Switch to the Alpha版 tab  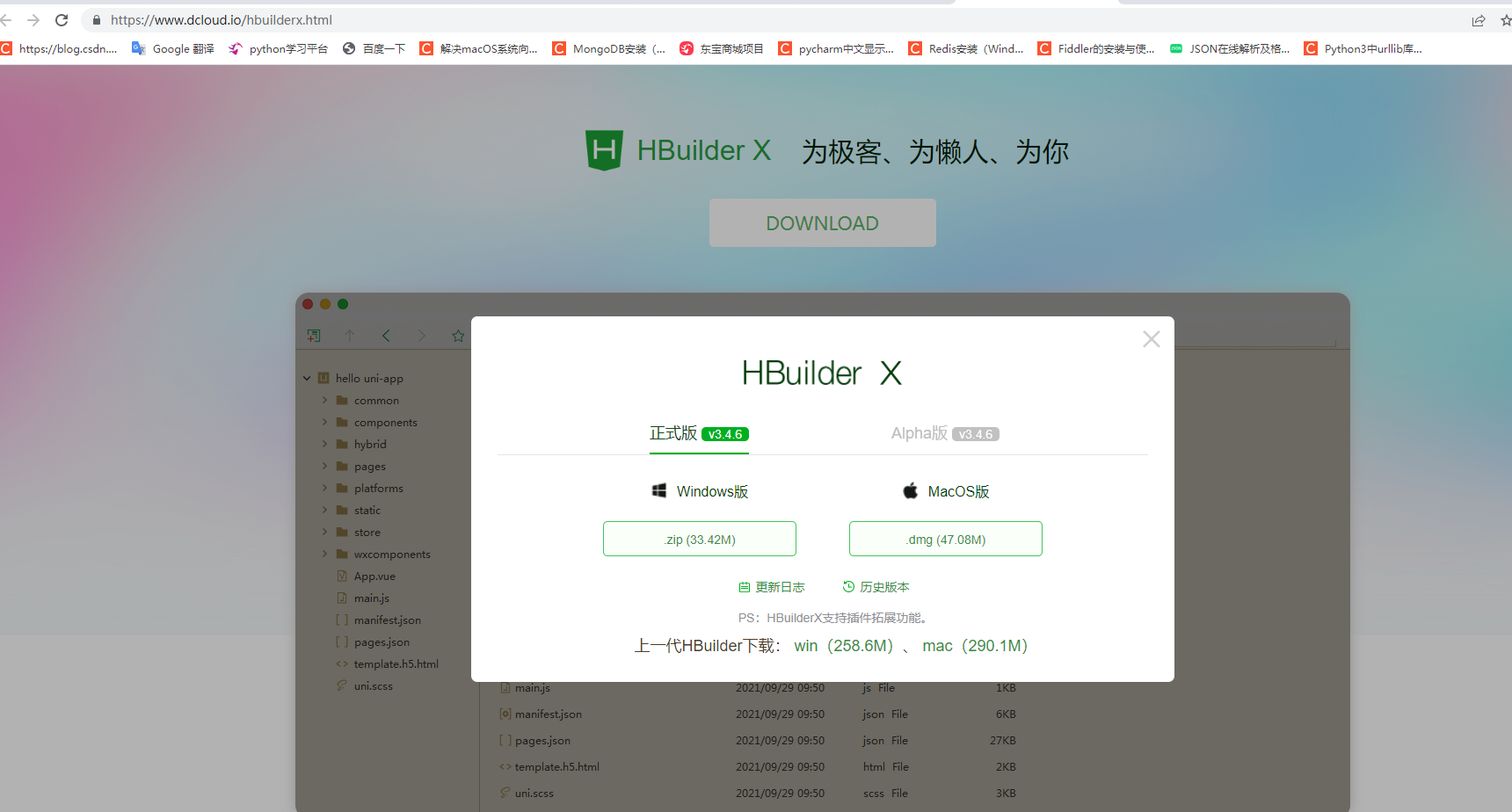click(x=920, y=432)
